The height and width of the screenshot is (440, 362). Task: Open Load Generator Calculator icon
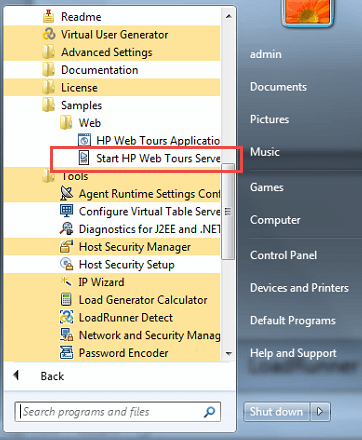tap(66, 299)
